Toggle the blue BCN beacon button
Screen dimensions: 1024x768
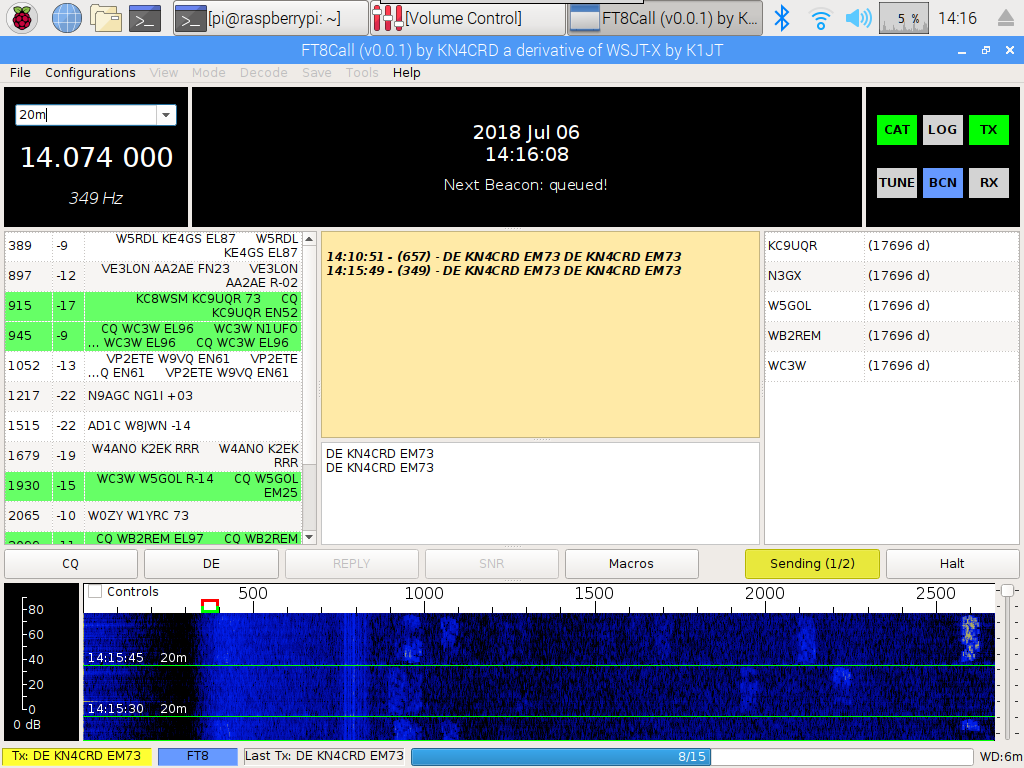tap(942, 182)
